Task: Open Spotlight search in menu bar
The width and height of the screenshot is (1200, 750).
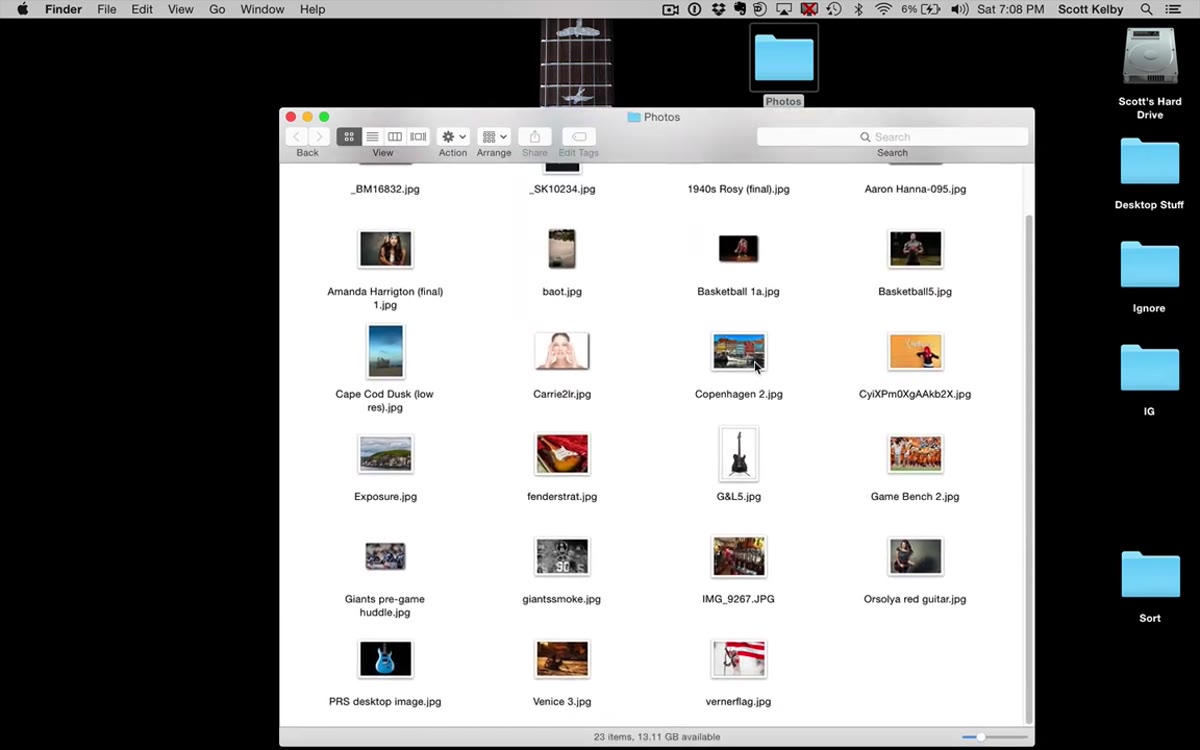Action: [1146, 9]
